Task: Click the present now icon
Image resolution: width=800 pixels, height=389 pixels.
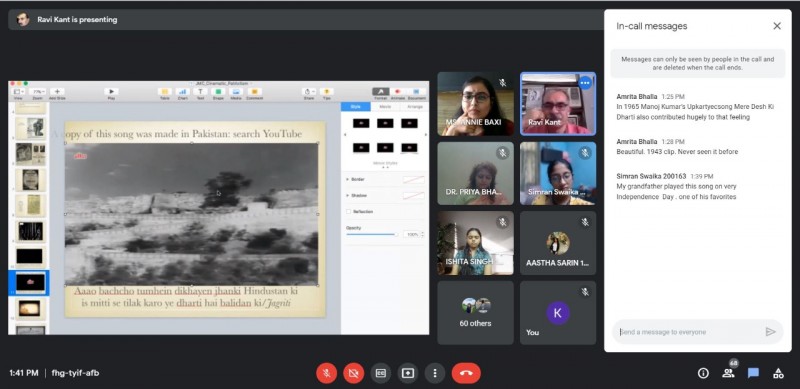Action: [408, 373]
